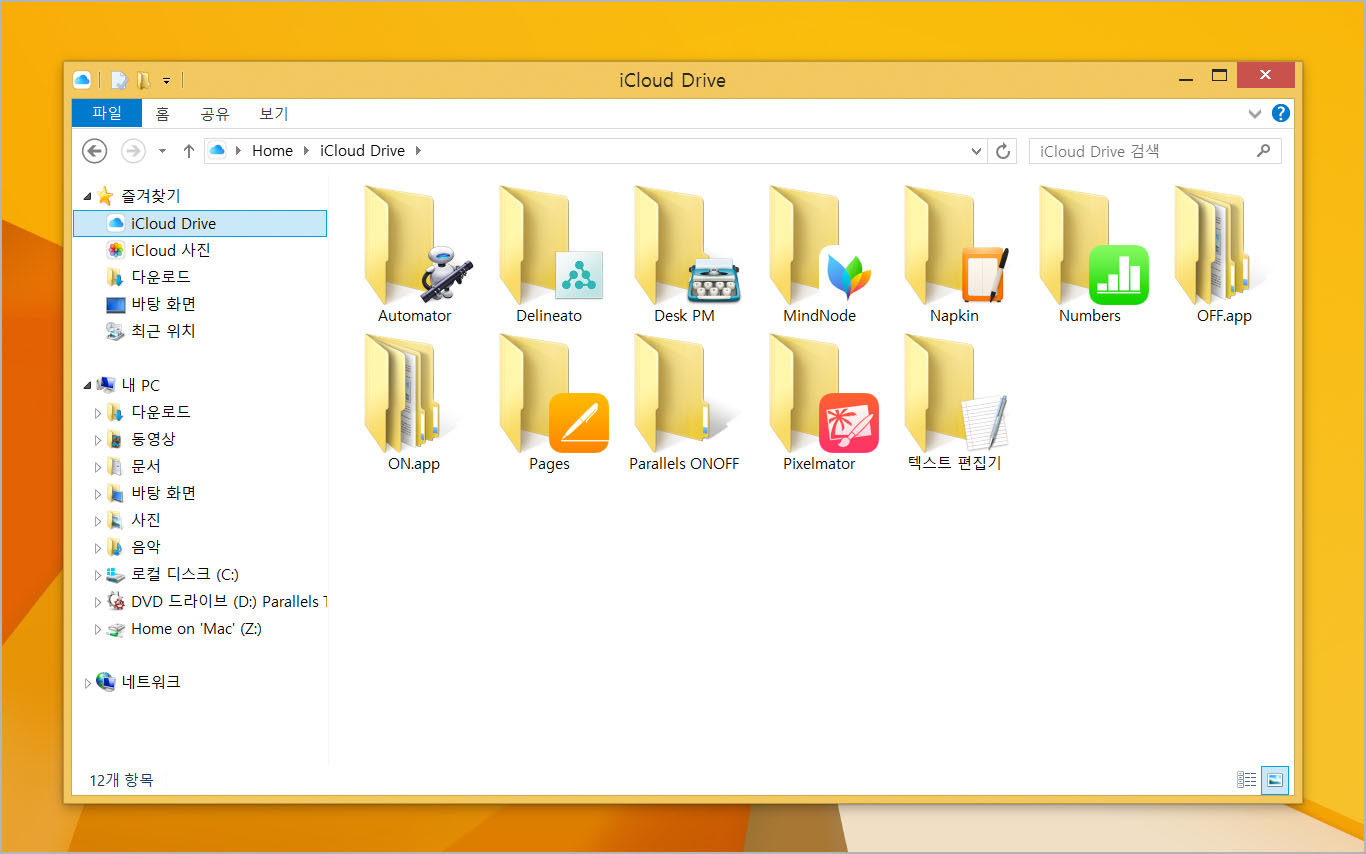Image resolution: width=1366 pixels, height=854 pixels.
Task: Open the recent locations dropdown arrow
Action: pyautogui.click(x=163, y=151)
